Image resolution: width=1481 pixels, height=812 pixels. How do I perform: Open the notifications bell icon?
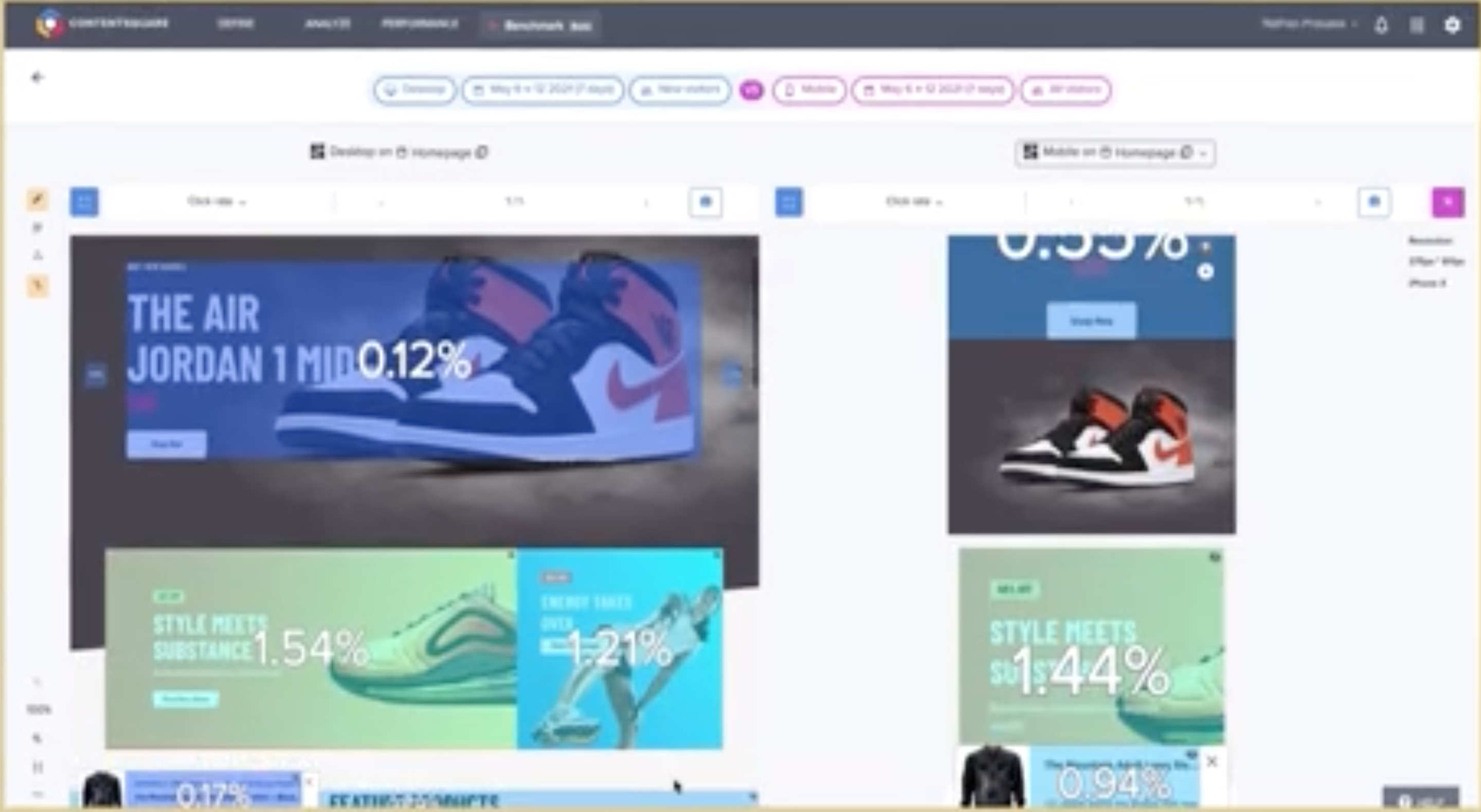pos(1381,25)
